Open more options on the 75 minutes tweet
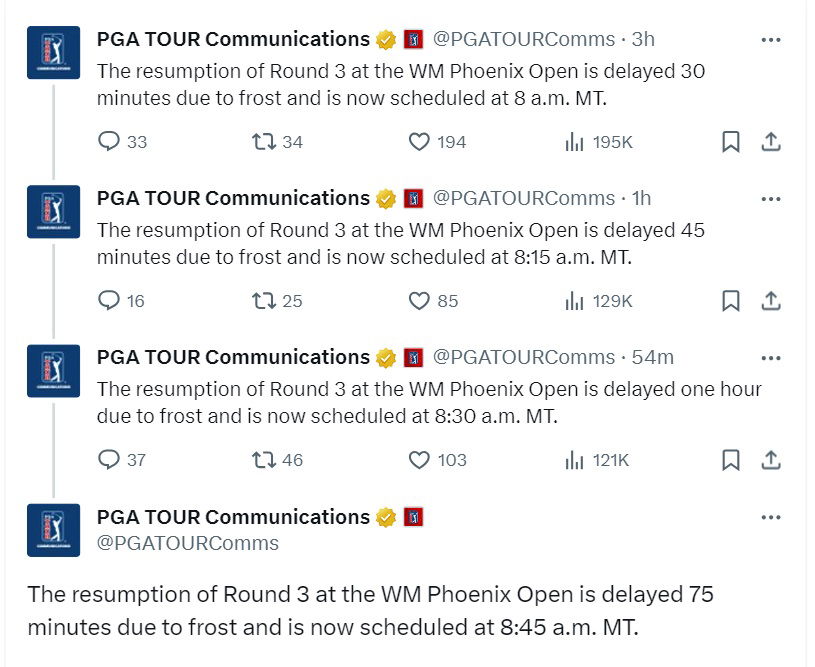Screen dimensions: 815x667 click(x=771, y=518)
